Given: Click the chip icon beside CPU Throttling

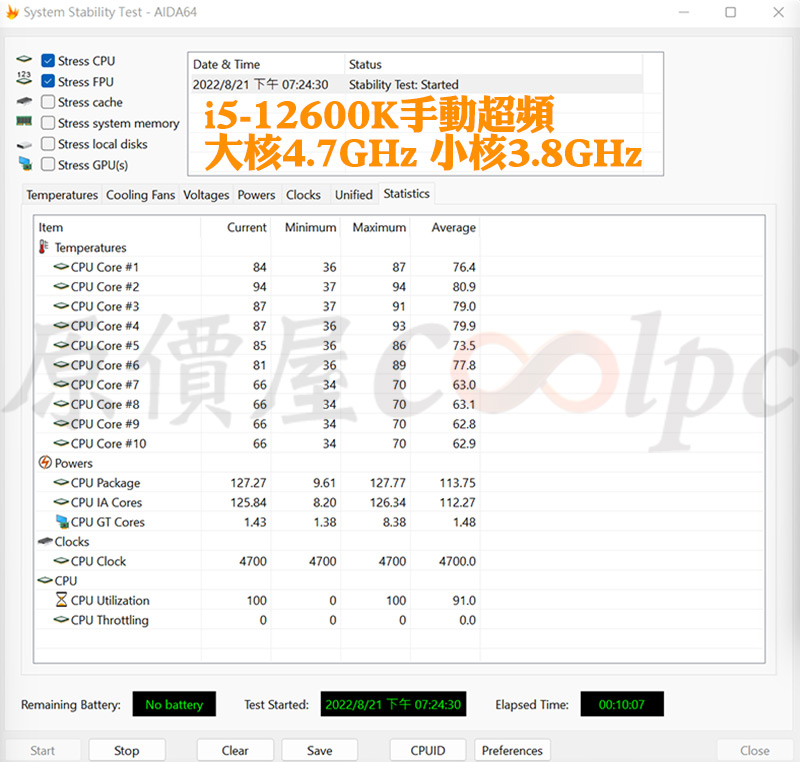Looking at the screenshot, I should click(61, 619).
